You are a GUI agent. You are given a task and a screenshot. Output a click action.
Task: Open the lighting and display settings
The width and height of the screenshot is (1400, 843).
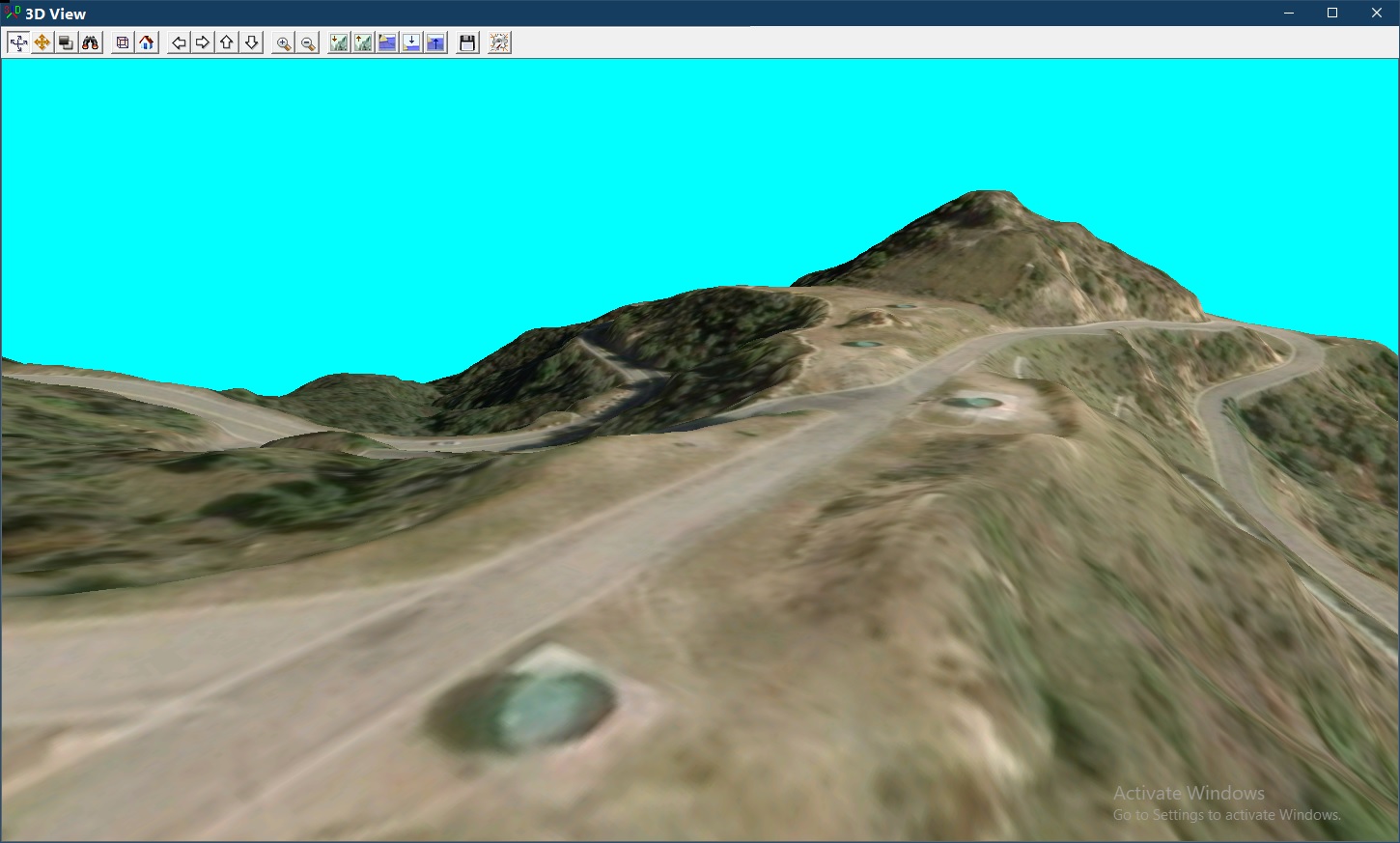[498, 42]
